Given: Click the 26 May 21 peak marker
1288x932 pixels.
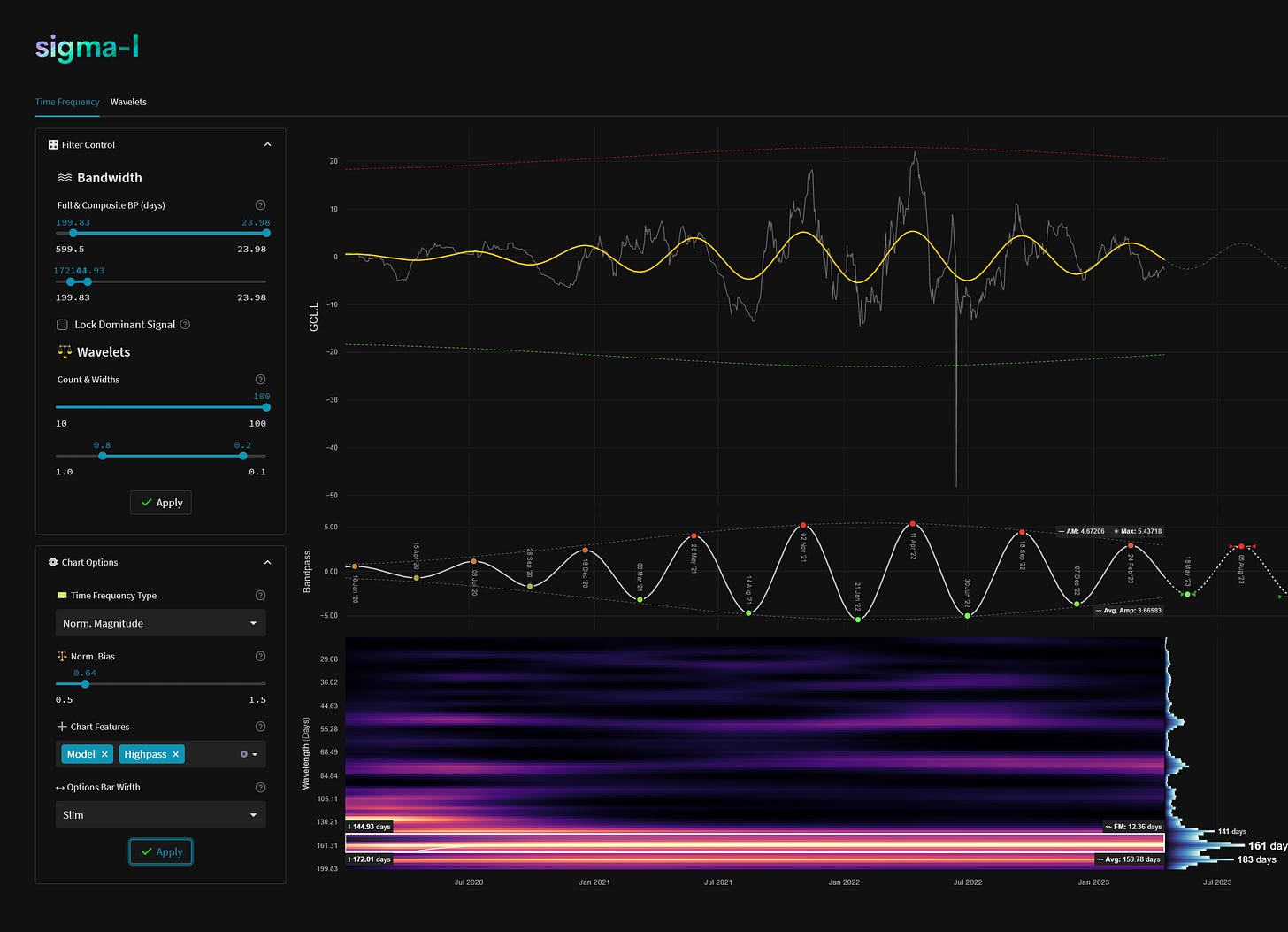Looking at the screenshot, I should [x=694, y=535].
